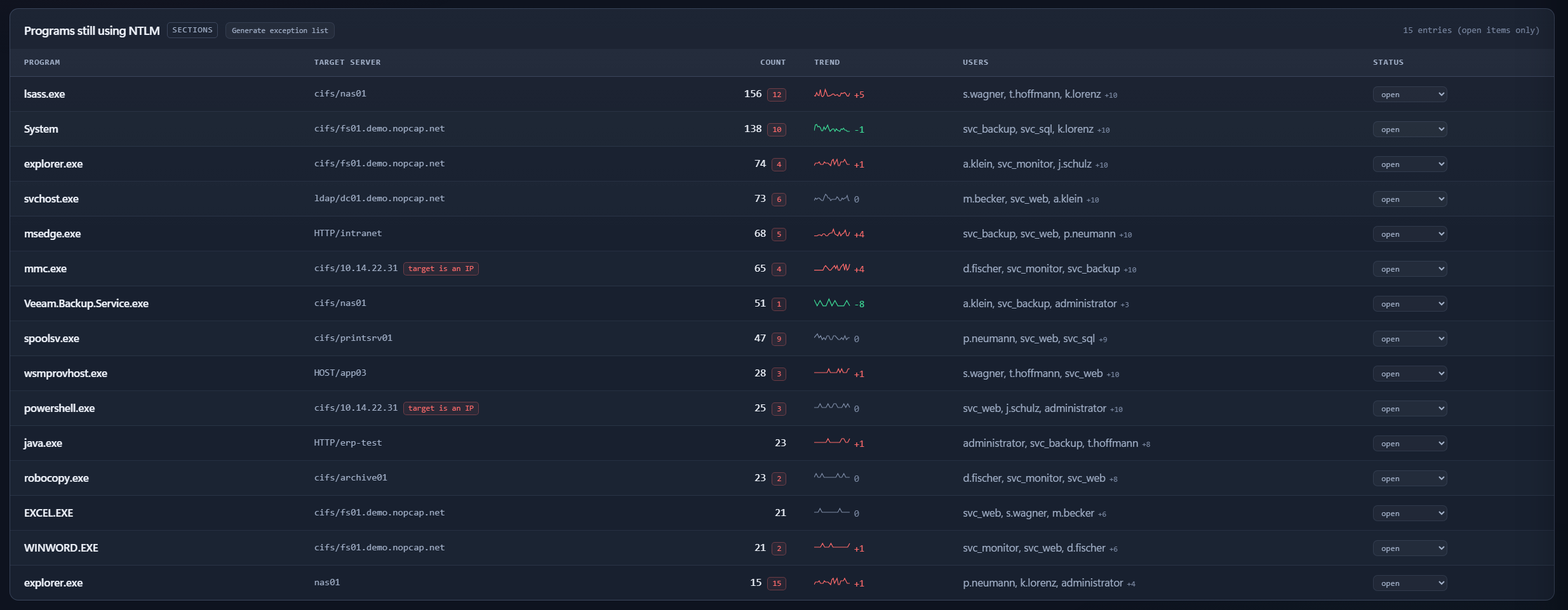Screen dimensions: 1568x610
Task: Click count value 74 in explorer.exe row
Action: 760,163
